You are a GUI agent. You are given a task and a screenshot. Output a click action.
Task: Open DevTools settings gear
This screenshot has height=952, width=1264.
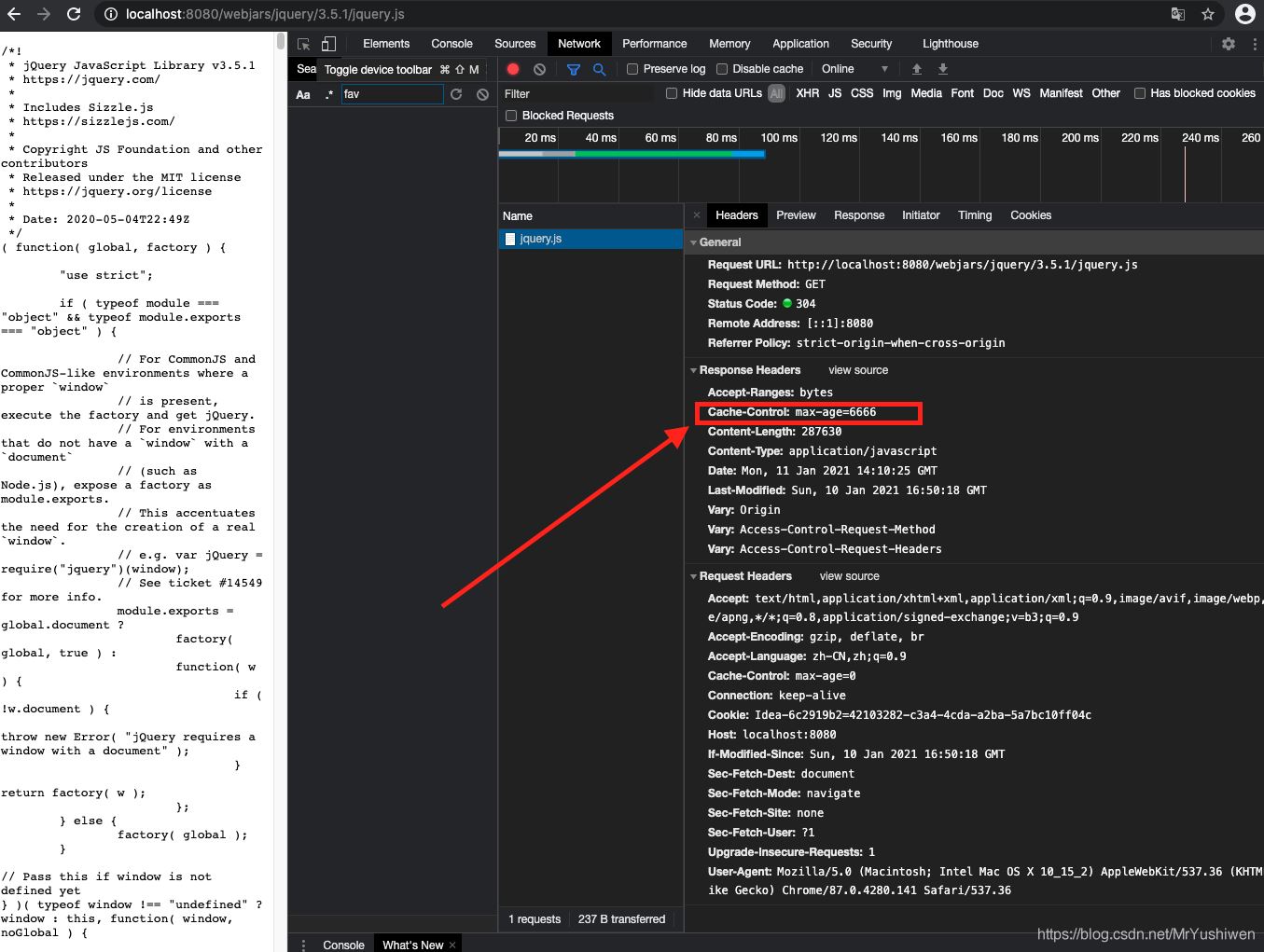click(x=1228, y=44)
